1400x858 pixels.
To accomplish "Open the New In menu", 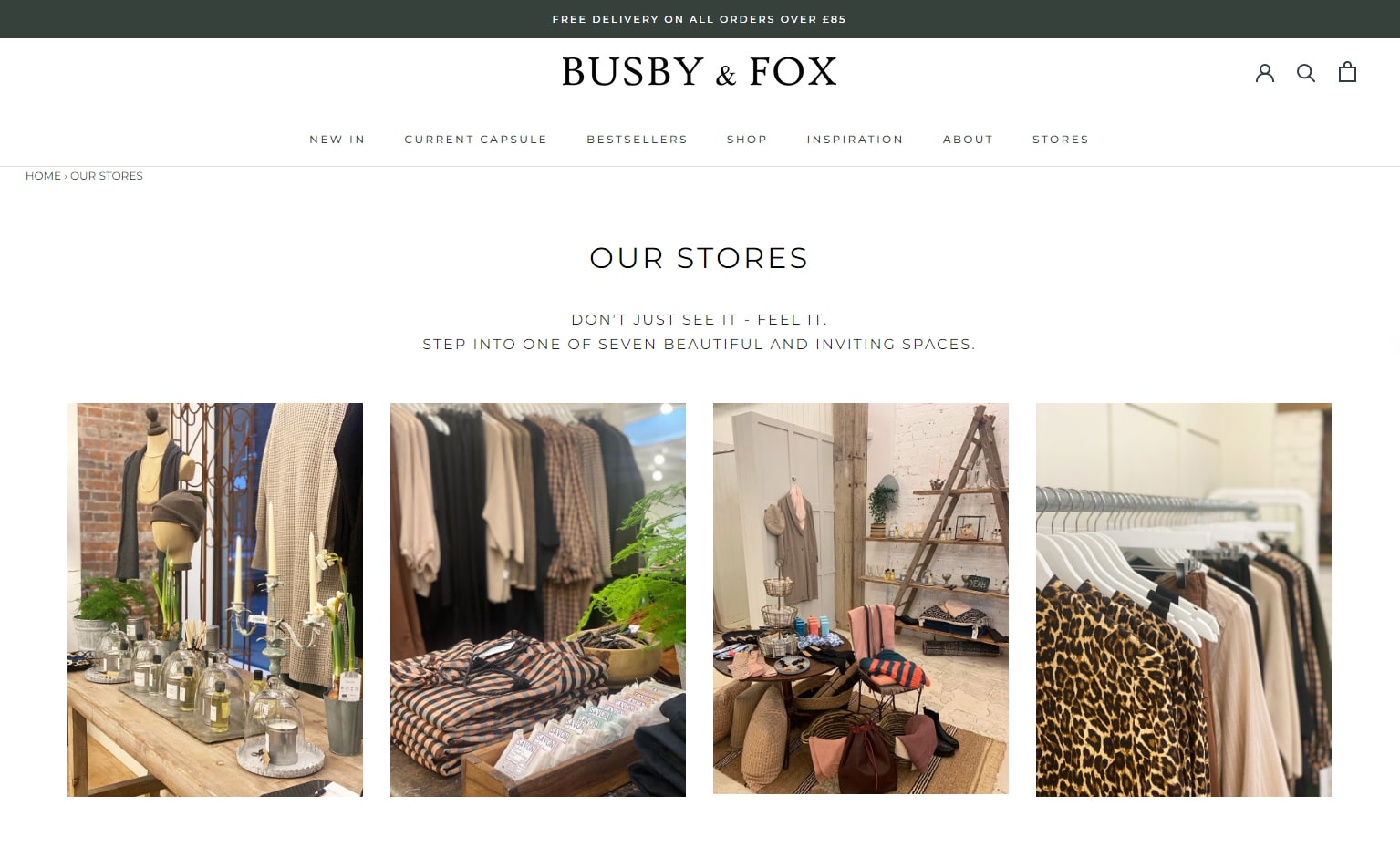I will (x=337, y=140).
